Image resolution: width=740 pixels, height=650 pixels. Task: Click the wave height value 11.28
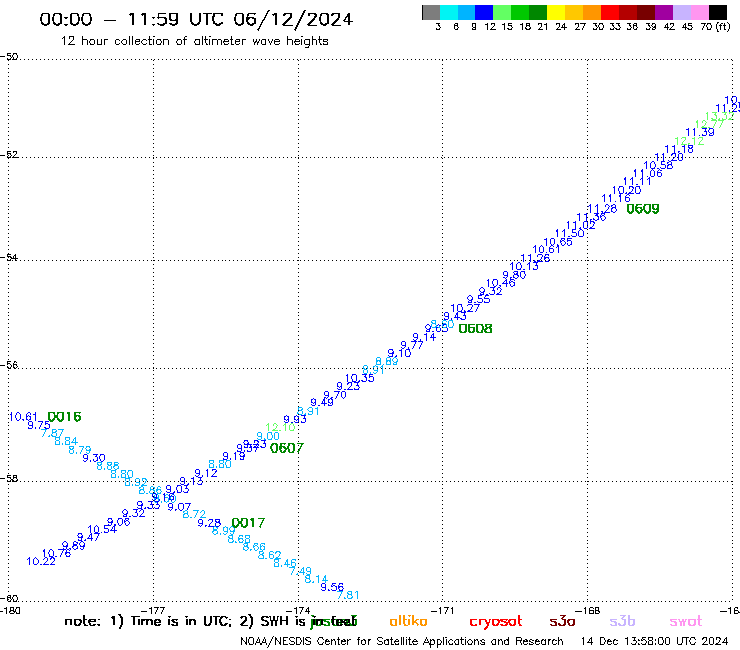[x=602, y=208]
